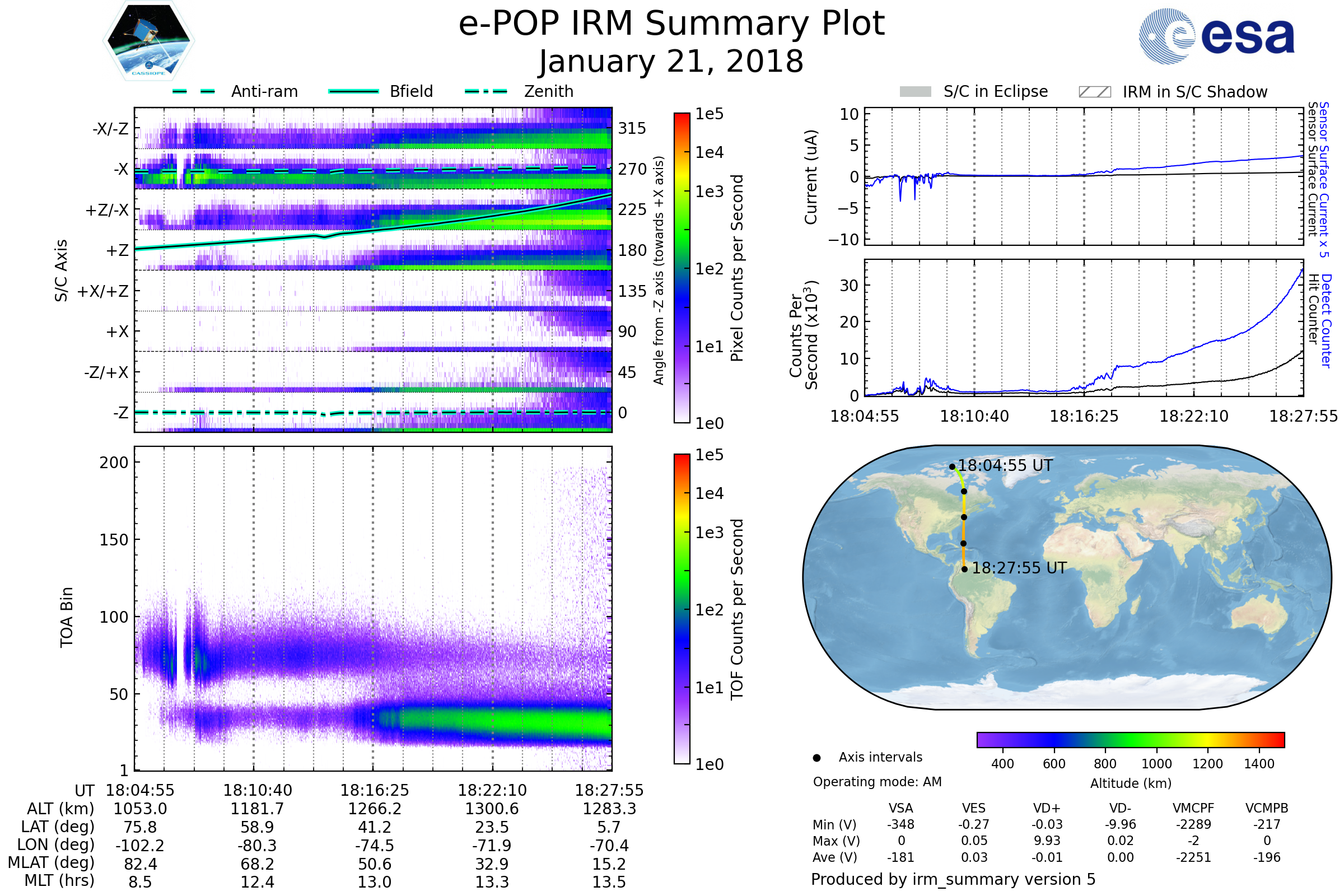This screenshot has width=1344, height=896.
Task: Click the 18:04:55 UT start dot on map
Action: 952,467
